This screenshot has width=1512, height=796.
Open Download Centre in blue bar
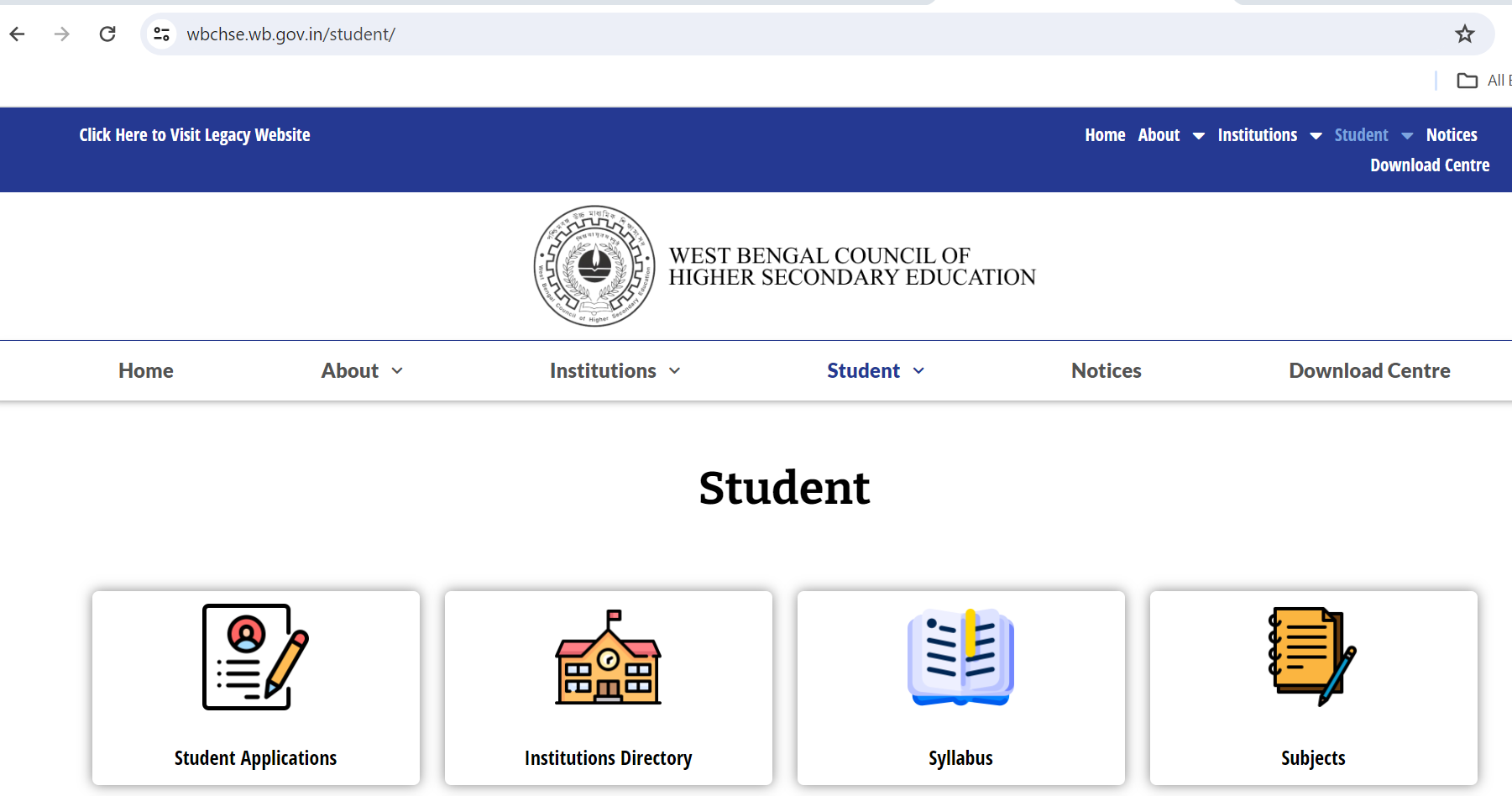(1430, 165)
